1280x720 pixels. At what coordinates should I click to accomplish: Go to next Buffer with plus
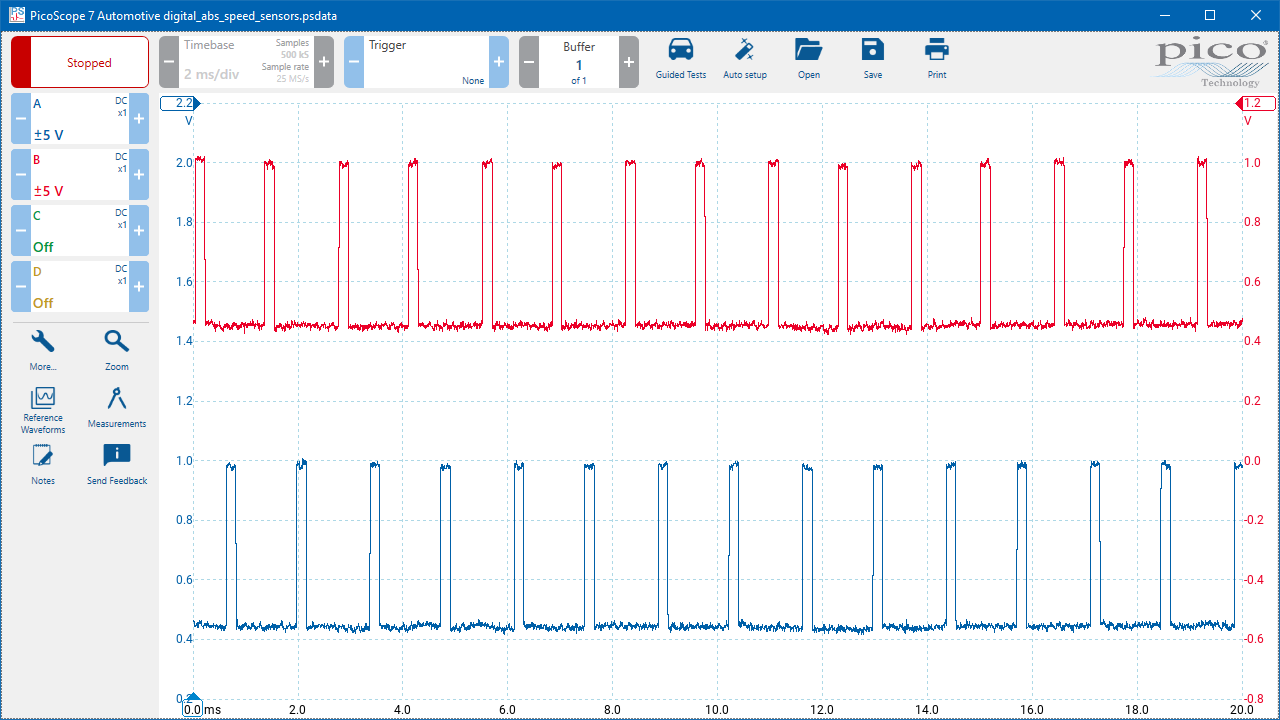click(629, 62)
